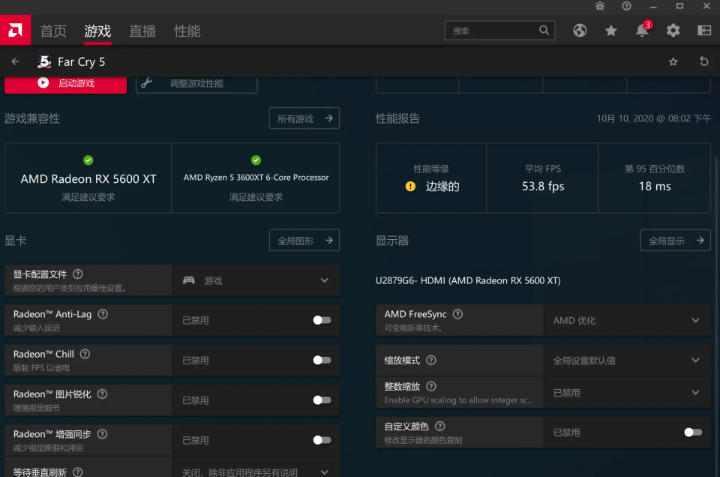Open the notifications bell icon
This screenshot has width=720, height=477.
click(641, 31)
